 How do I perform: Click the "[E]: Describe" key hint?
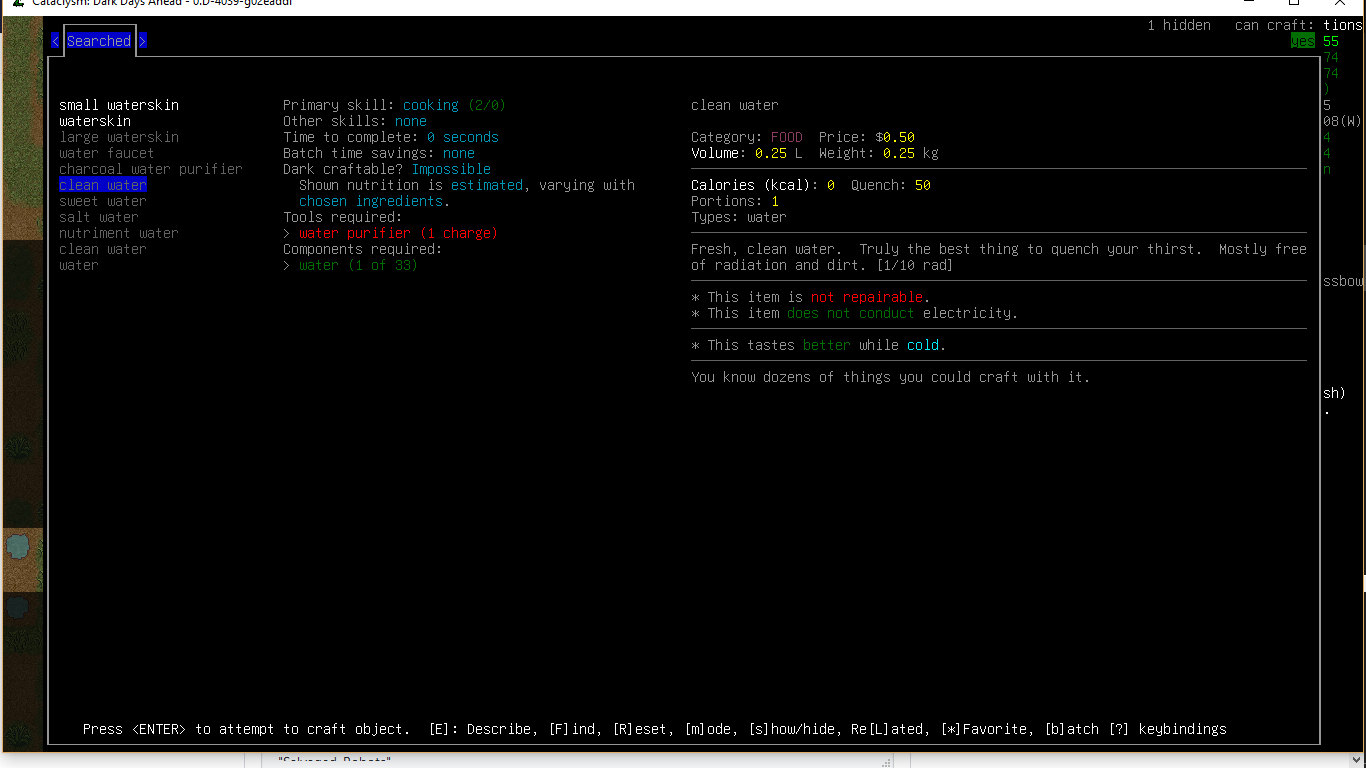[x=483, y=729]
